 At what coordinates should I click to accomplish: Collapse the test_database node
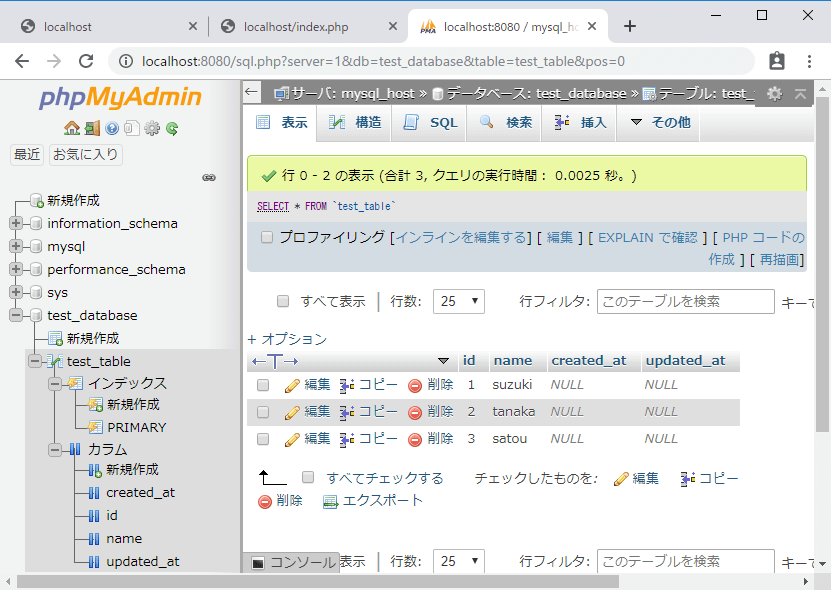pos(16,315)
